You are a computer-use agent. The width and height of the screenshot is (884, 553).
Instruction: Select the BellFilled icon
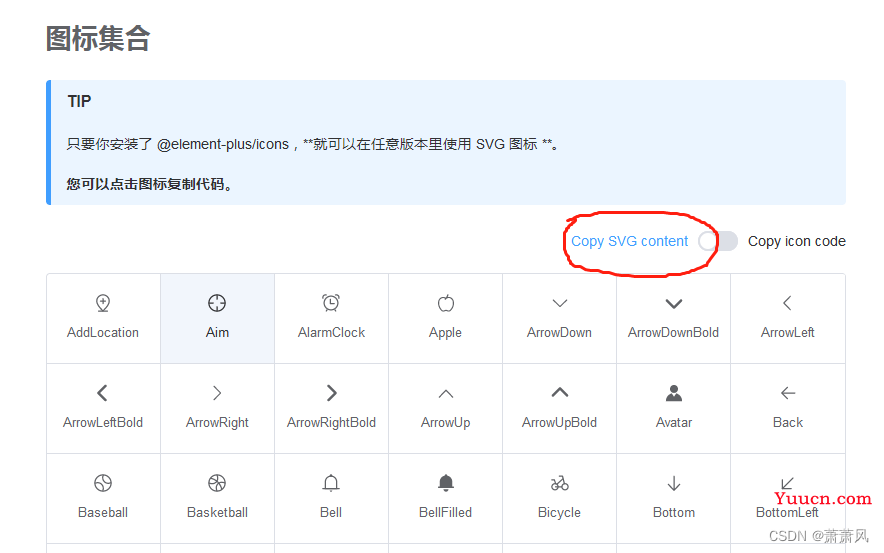446,483
